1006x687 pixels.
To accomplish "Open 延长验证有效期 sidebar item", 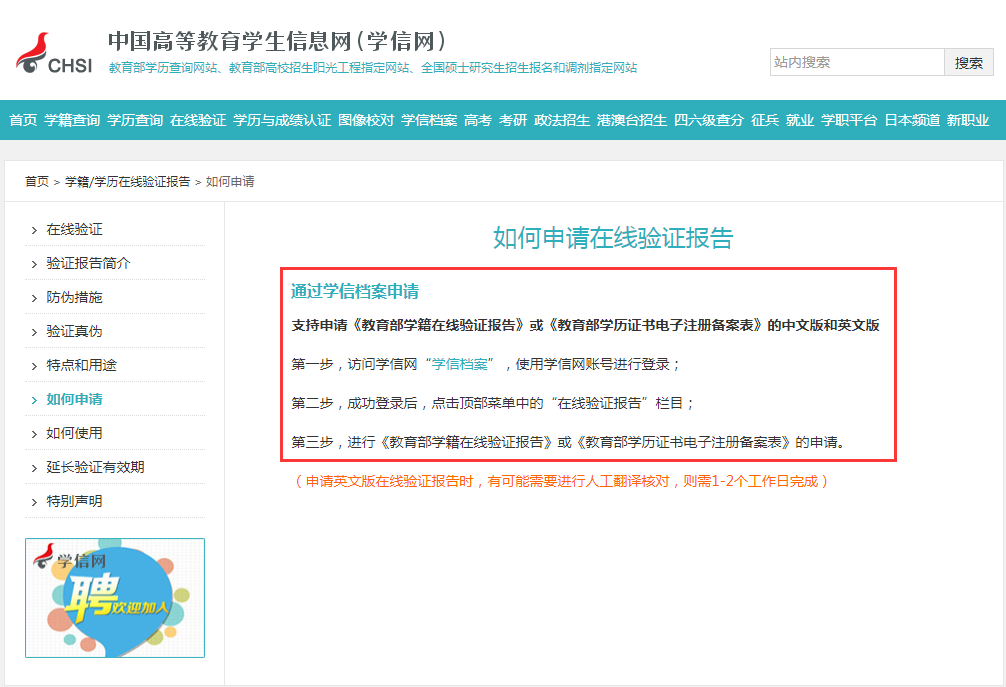I will [95, 468].
